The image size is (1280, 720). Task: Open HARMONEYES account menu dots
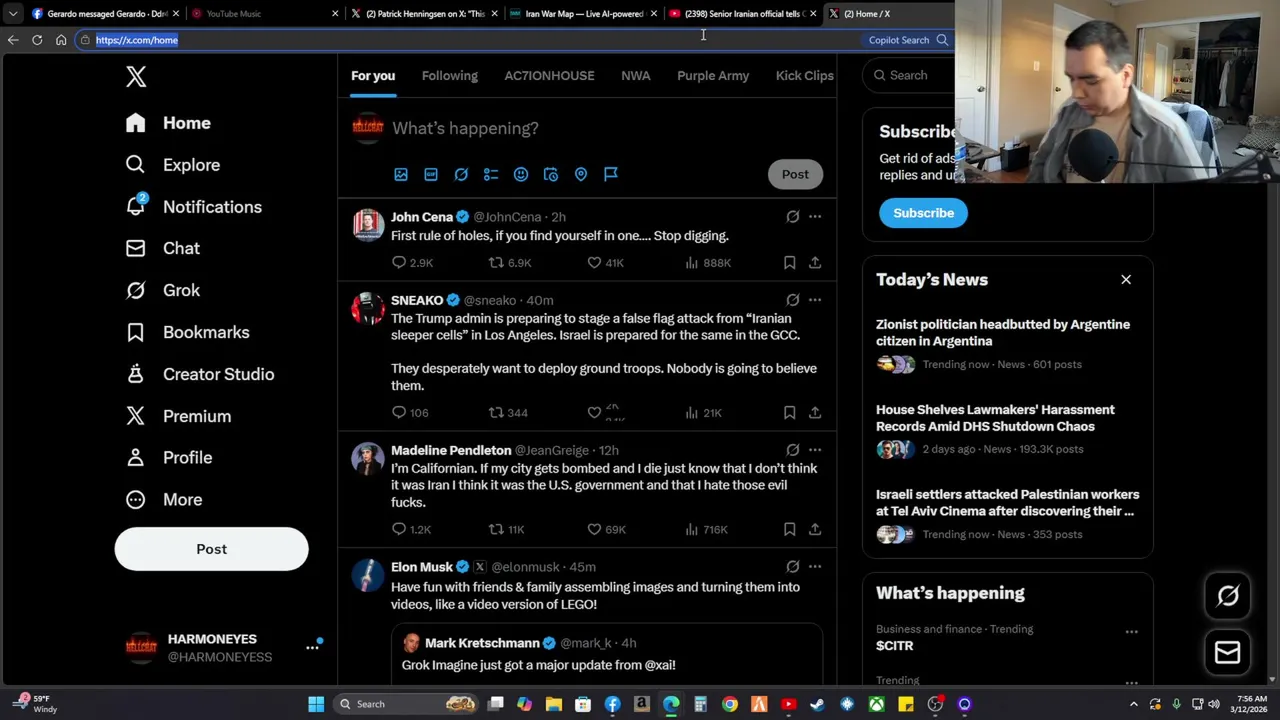pyautogui.click(x=312, y=648)
